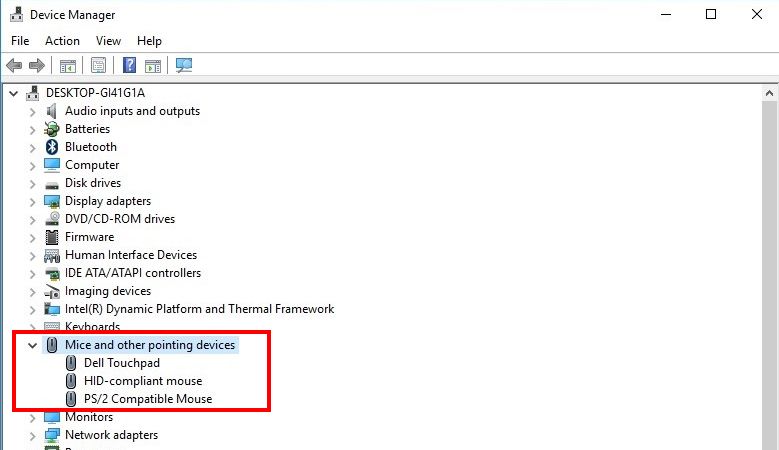This screenshot has height=450, width=779.
Task: Collapse Mice and other pointing devices
Action: coord(32,345)
